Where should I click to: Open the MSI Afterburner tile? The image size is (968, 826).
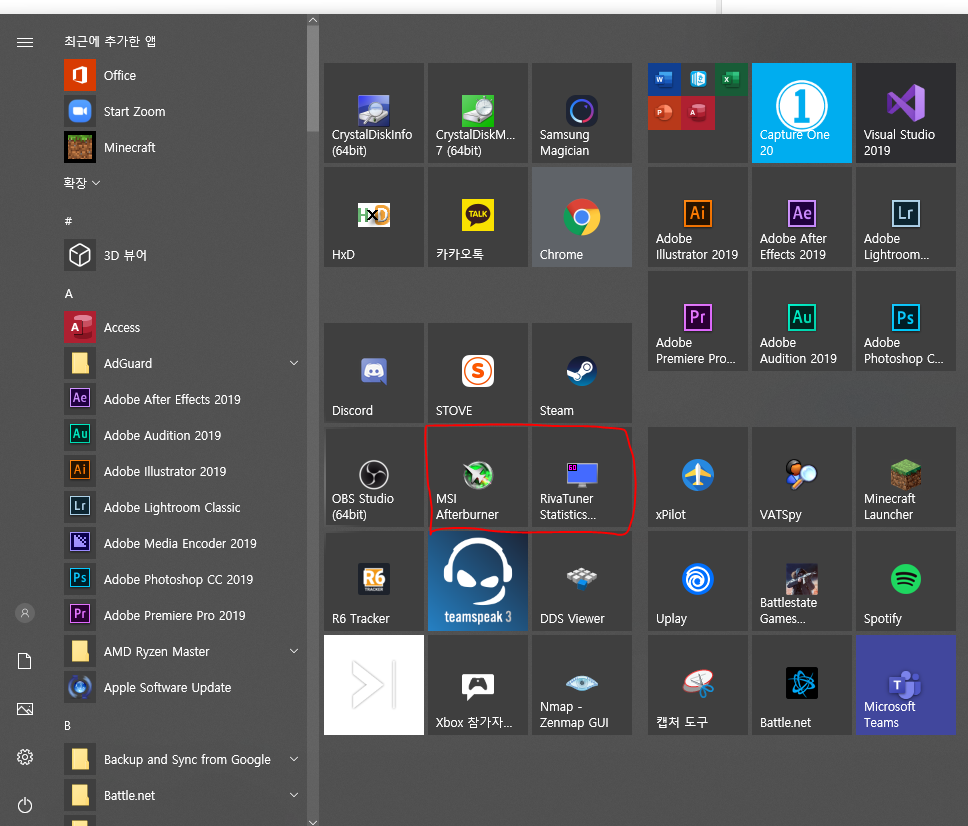point(478,477)
